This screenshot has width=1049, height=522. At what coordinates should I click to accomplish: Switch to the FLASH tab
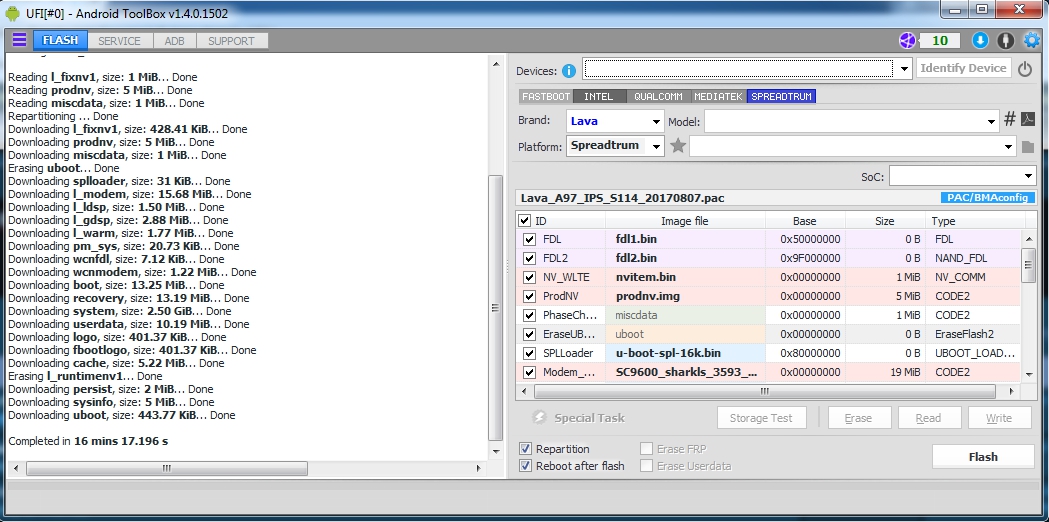click(60, 40)
